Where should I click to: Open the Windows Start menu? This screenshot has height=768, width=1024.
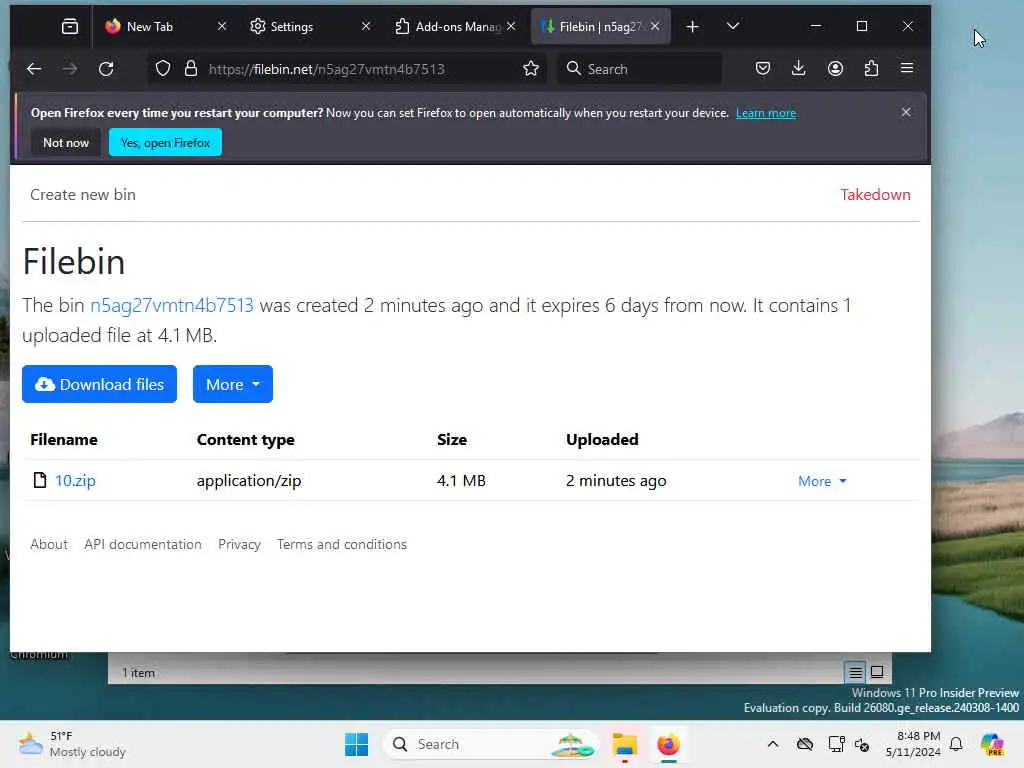(357, 744)
